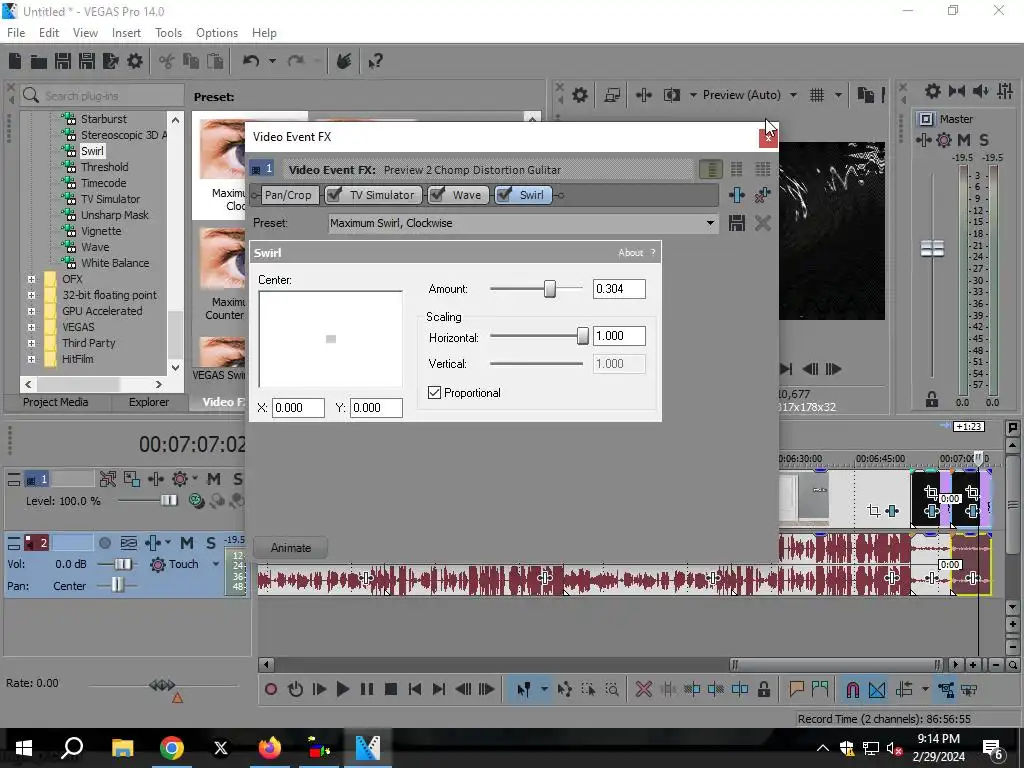Expand the OFX folder in plug-in tree
This screenshot has width=1024, height=768.
31,279
